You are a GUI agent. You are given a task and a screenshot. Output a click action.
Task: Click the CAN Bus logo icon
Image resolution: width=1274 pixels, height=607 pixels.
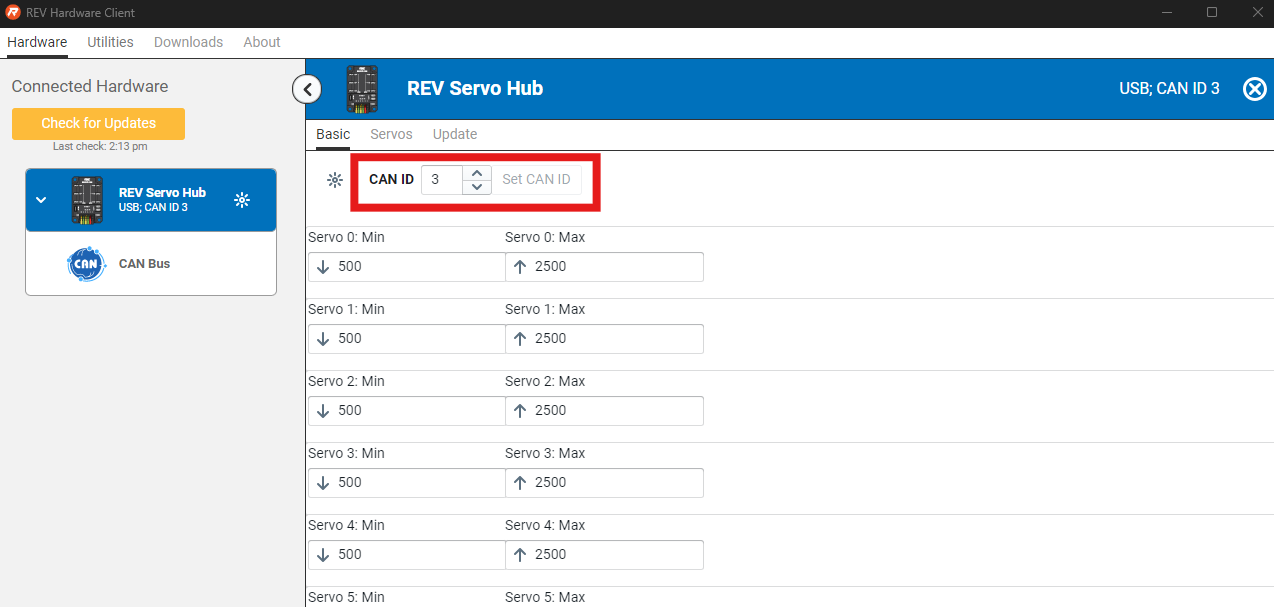pyautogui.click(x=86, y=264)
